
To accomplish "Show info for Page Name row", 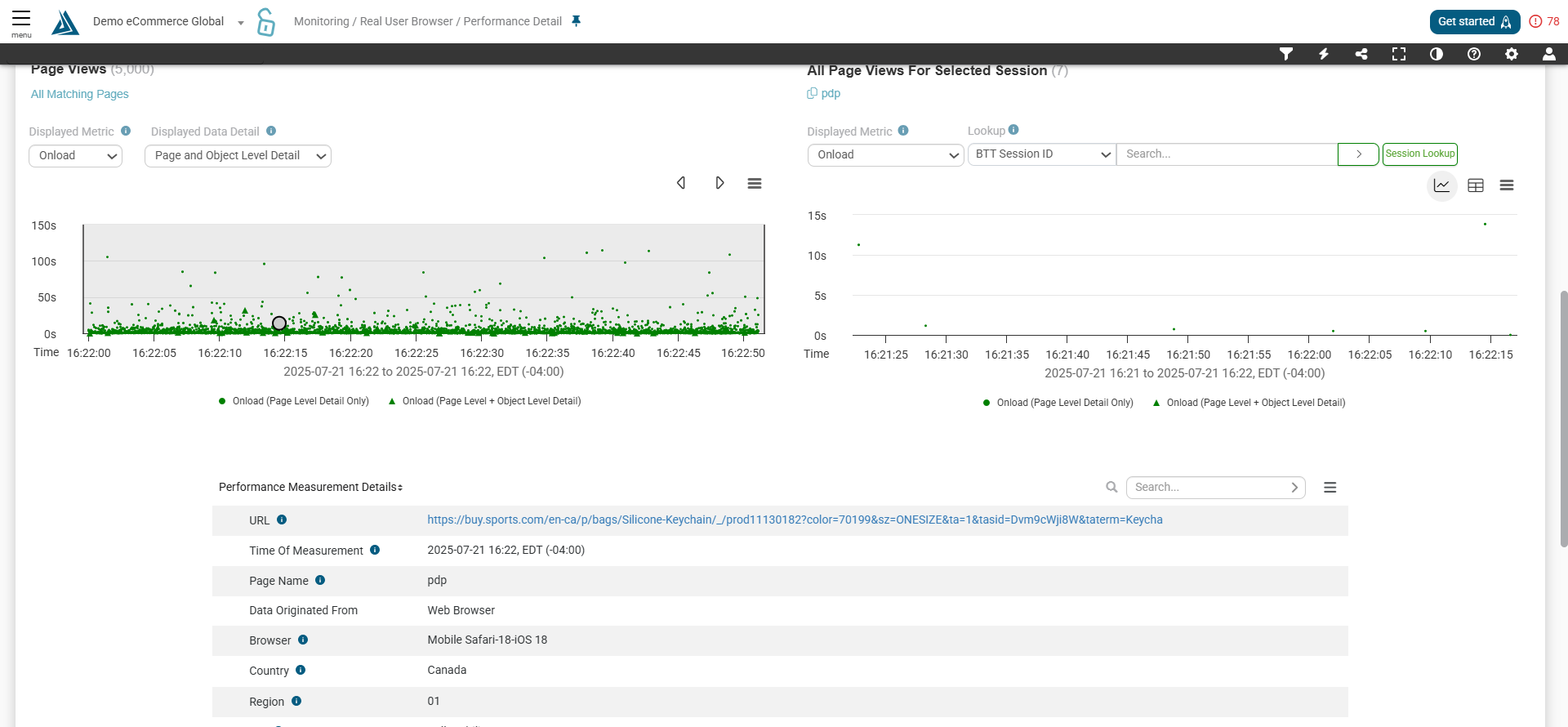I will click(x=320, y=580).
